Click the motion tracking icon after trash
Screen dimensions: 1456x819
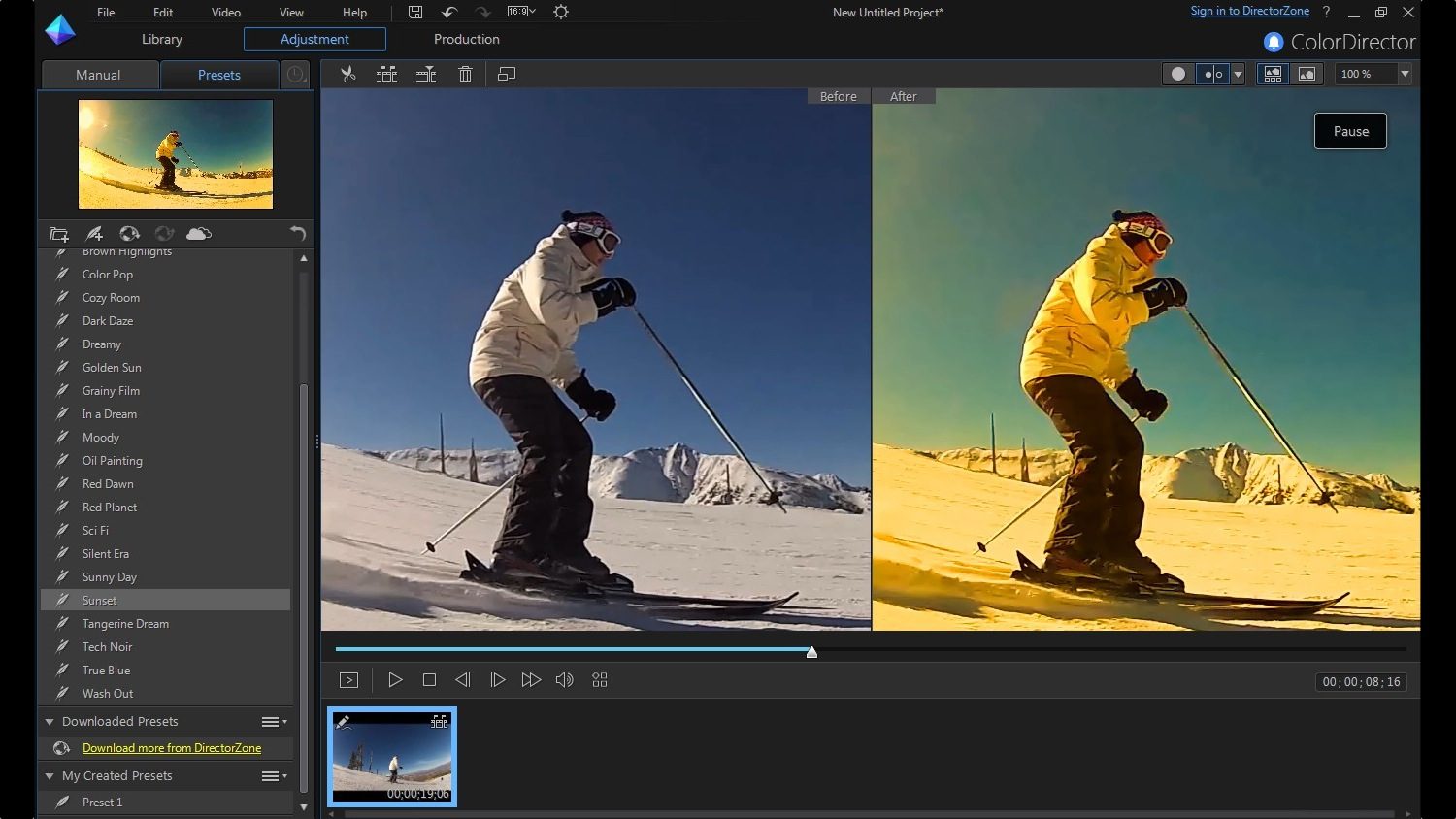506,74
